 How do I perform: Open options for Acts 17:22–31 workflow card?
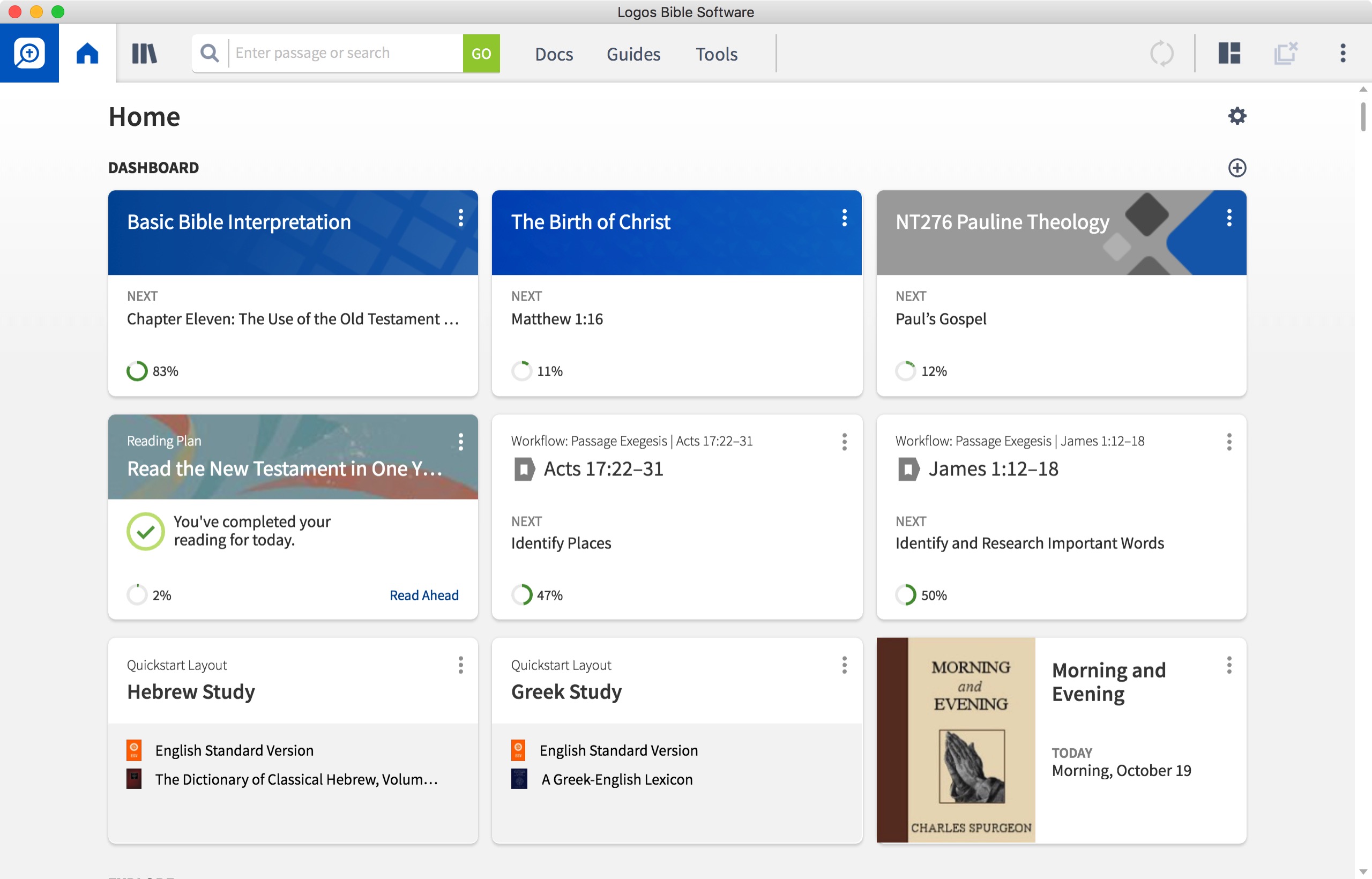(x=844, y=441)
